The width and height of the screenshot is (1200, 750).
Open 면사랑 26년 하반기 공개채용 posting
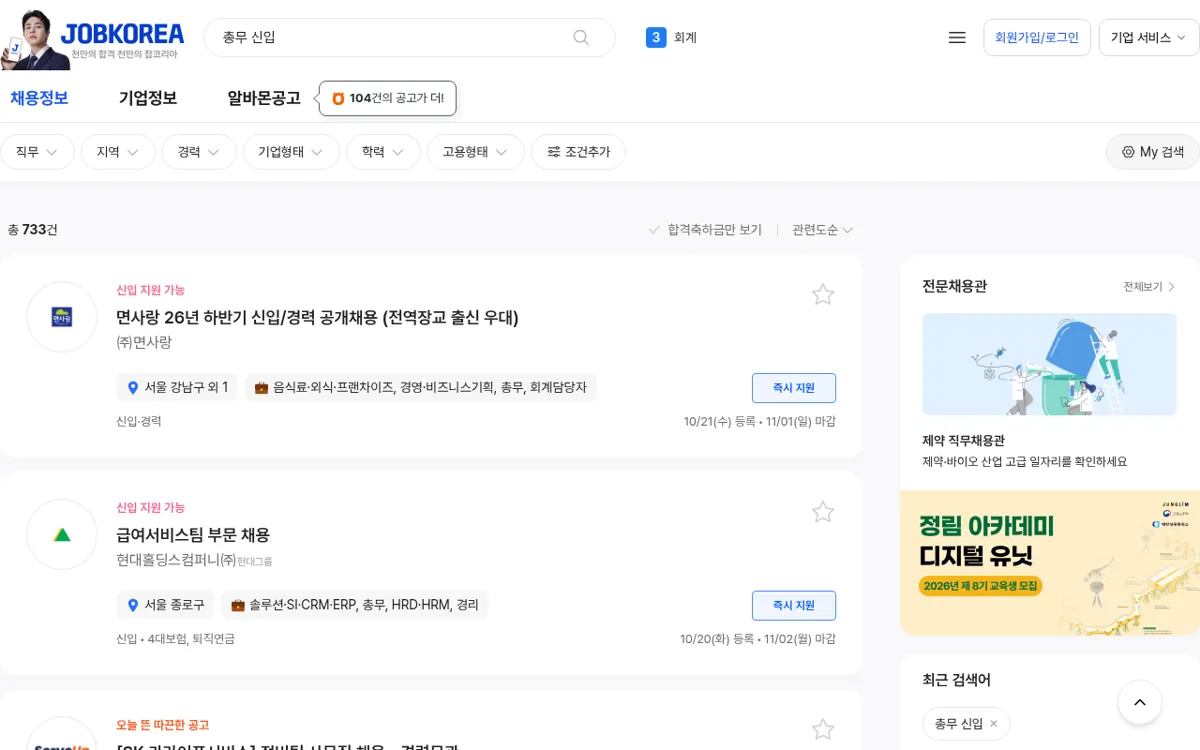(x=317, y=318)
